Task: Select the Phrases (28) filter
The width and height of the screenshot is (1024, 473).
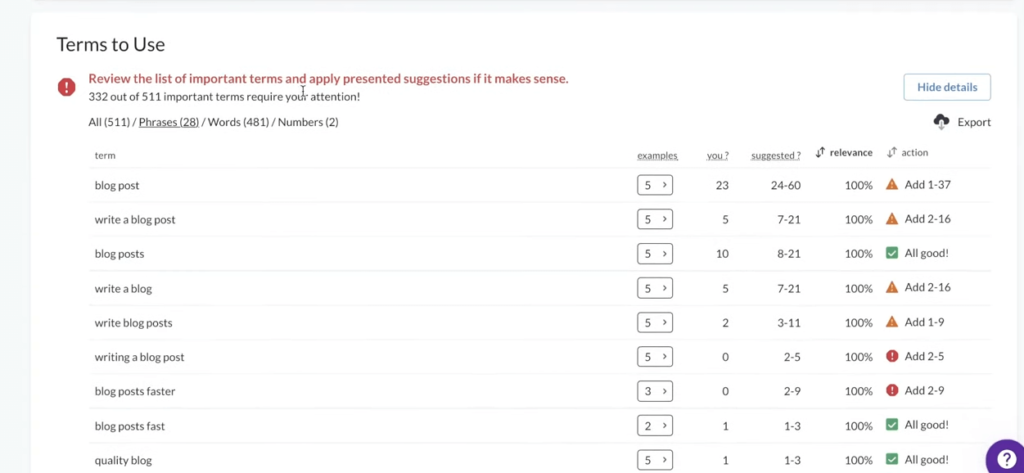Action: coord(168,122)
